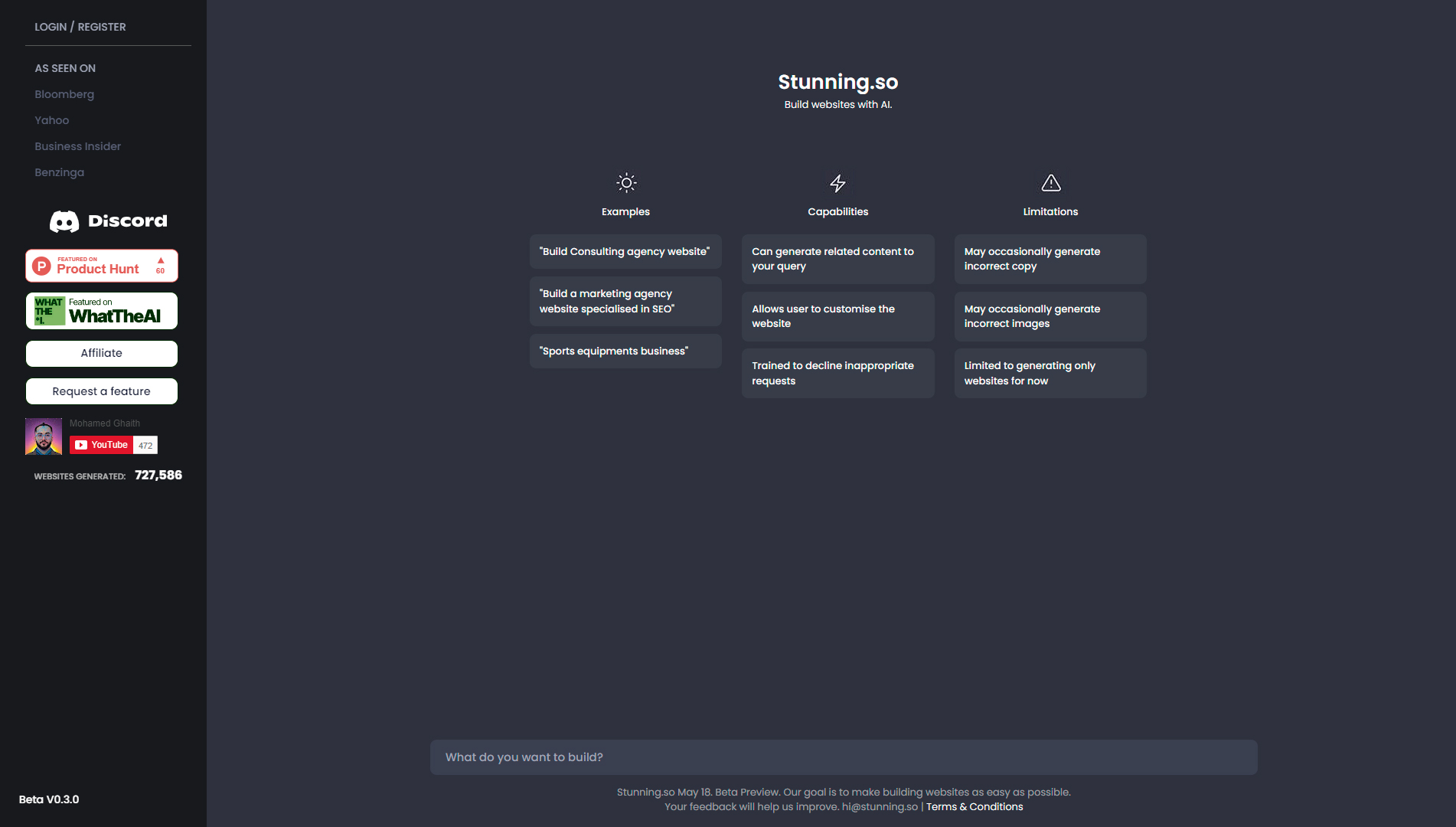Open the WhatTheAI featured badge
Viewport: 1456px width, 827px height.
[x=102, y=311]
